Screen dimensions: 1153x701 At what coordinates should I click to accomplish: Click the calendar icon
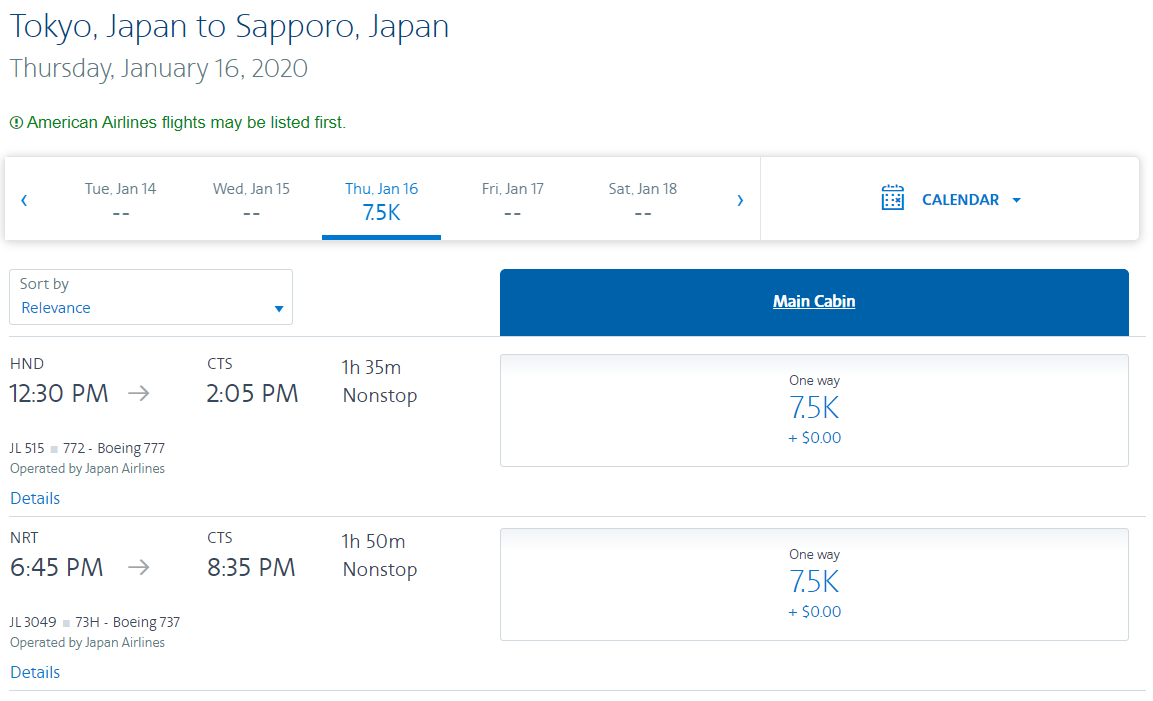point(892,198)
